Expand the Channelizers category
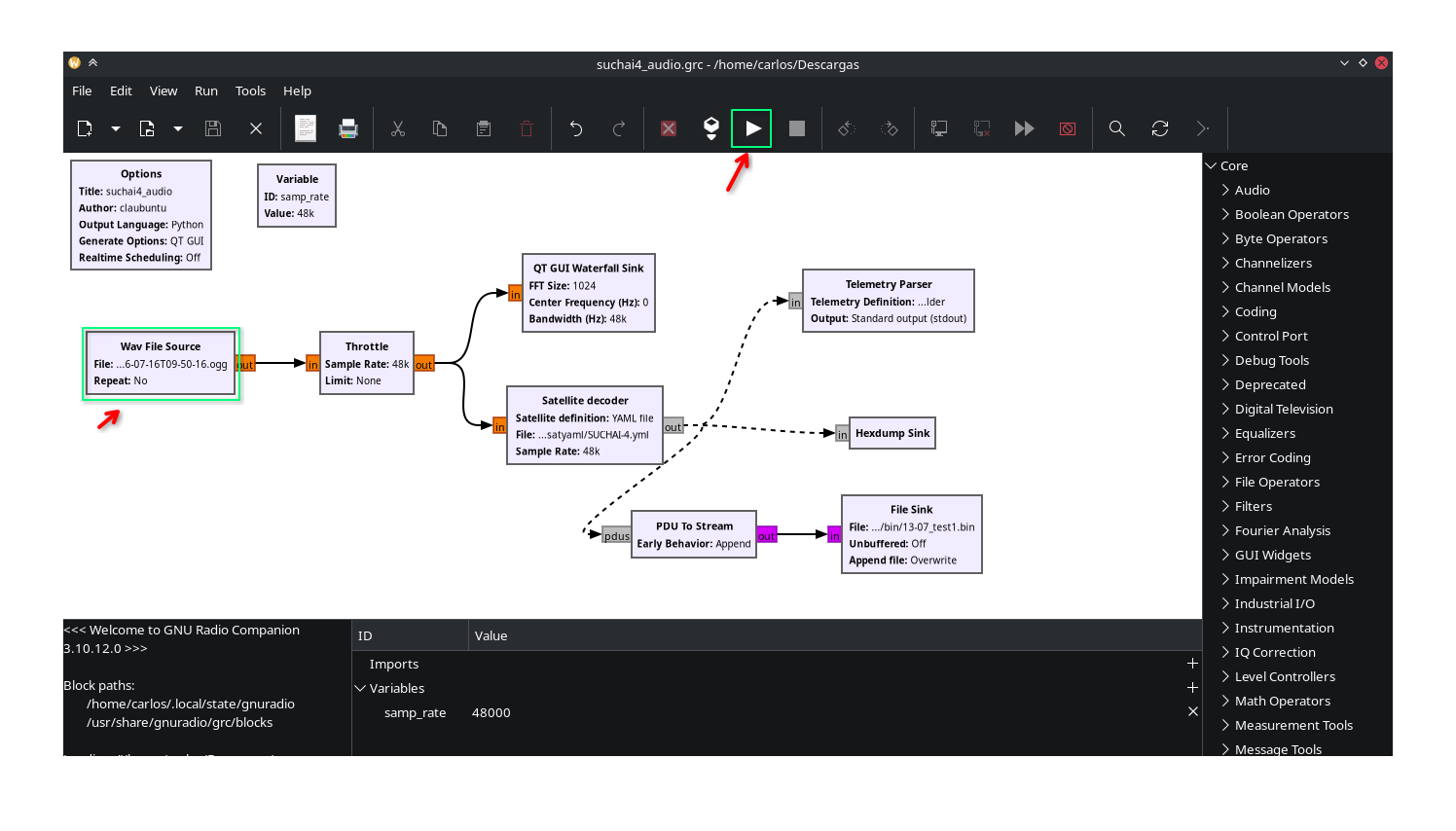1456x831 pixels. 1225,263
